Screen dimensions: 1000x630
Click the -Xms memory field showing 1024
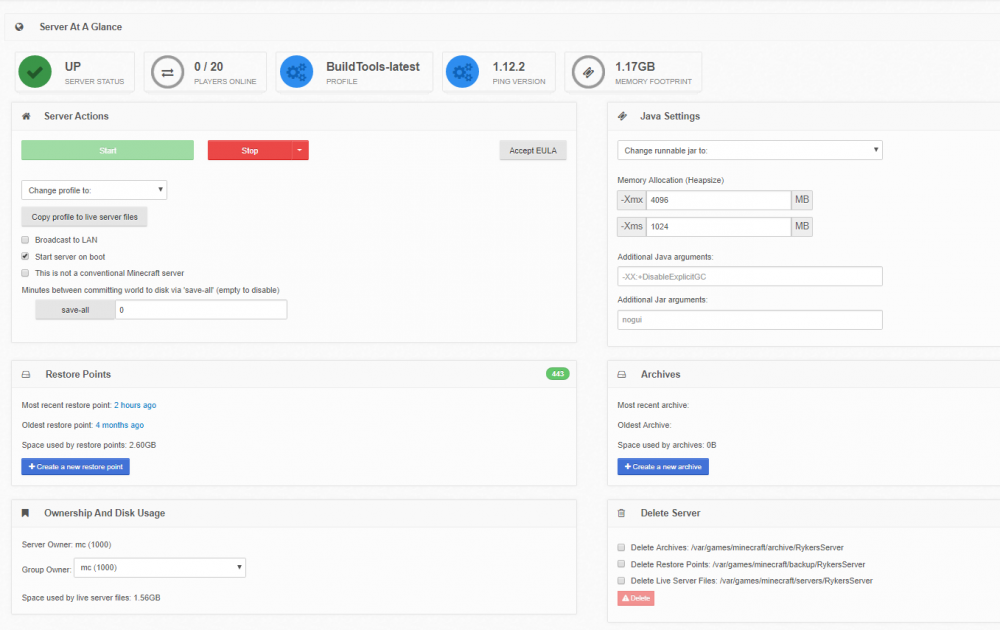[x=719, y=226]
